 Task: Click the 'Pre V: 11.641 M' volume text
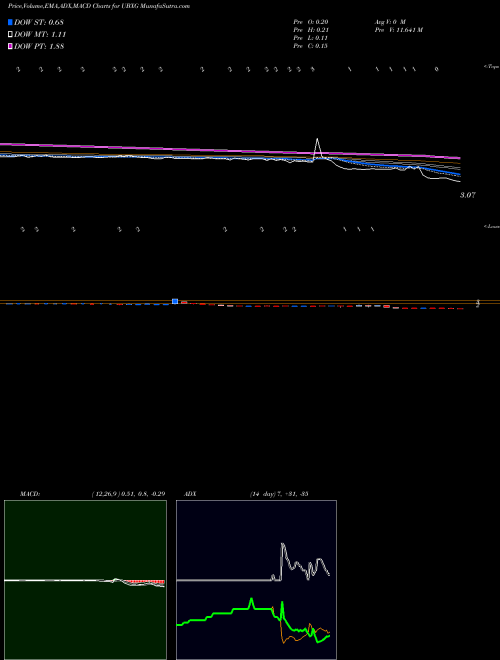398,30
